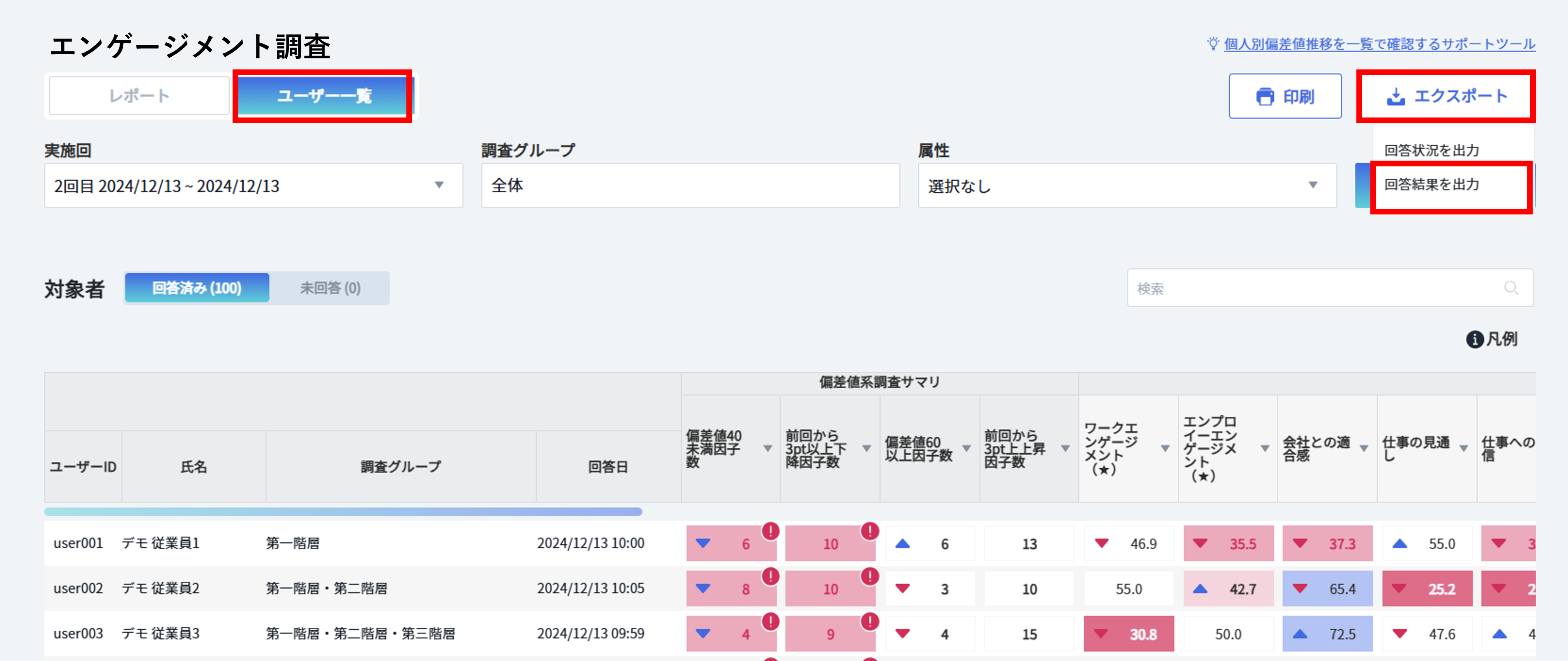Open sort arrow on 偏差値60以上因子数 column
The width and height of the screenshot is (1568, 661).
(966, 449)
